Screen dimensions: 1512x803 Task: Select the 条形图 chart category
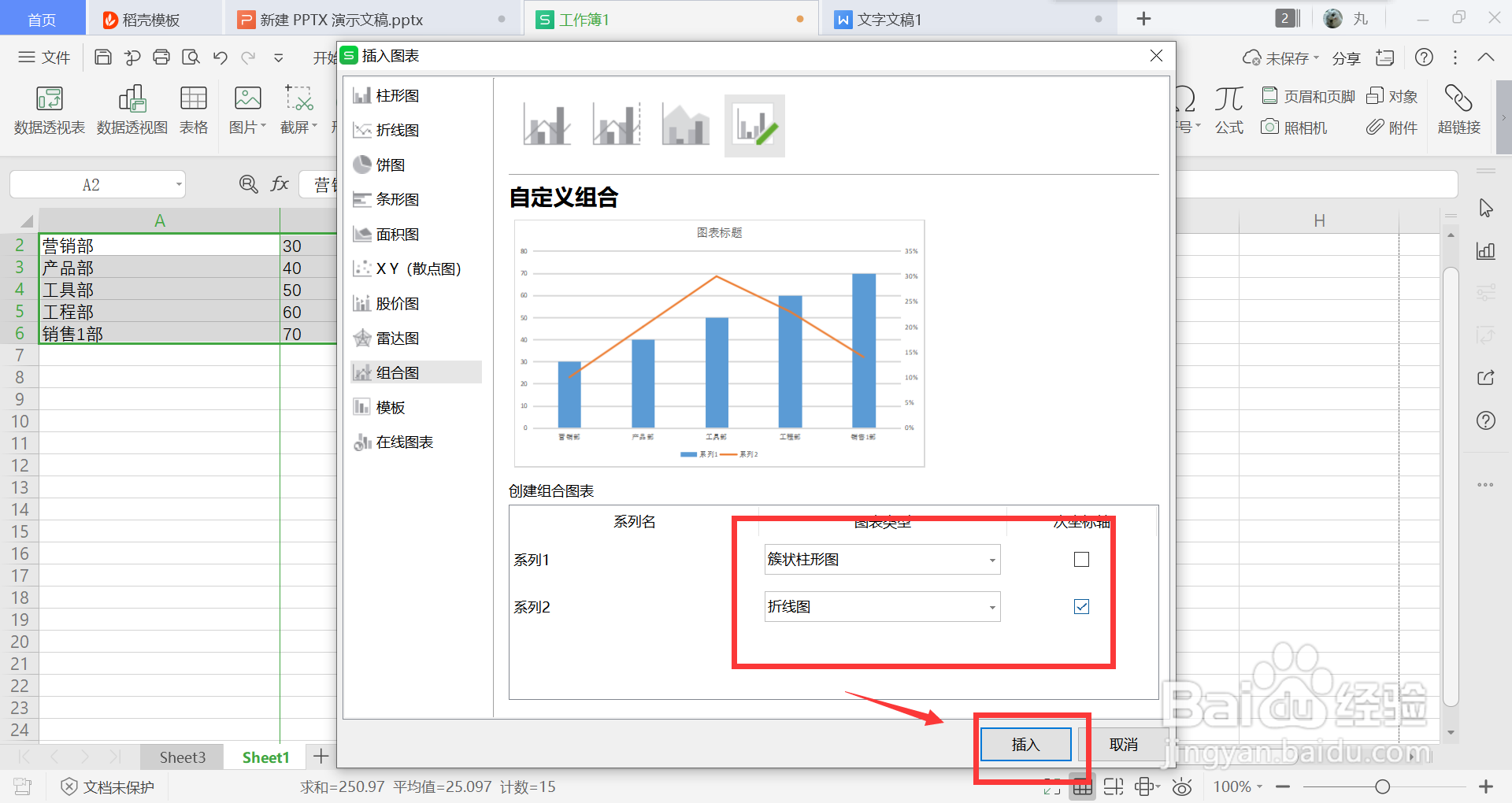point(416,200)
